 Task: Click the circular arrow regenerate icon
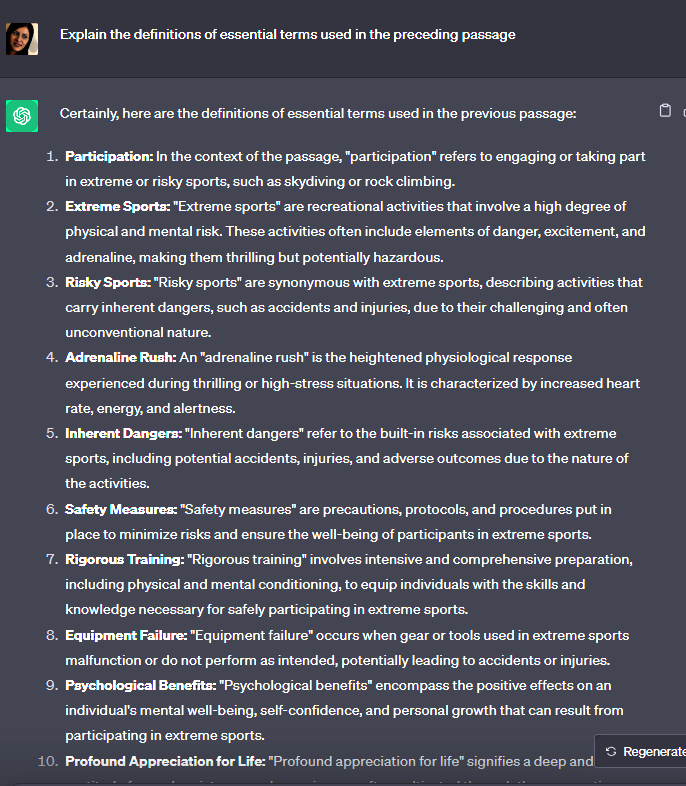(x=611, y=751)
